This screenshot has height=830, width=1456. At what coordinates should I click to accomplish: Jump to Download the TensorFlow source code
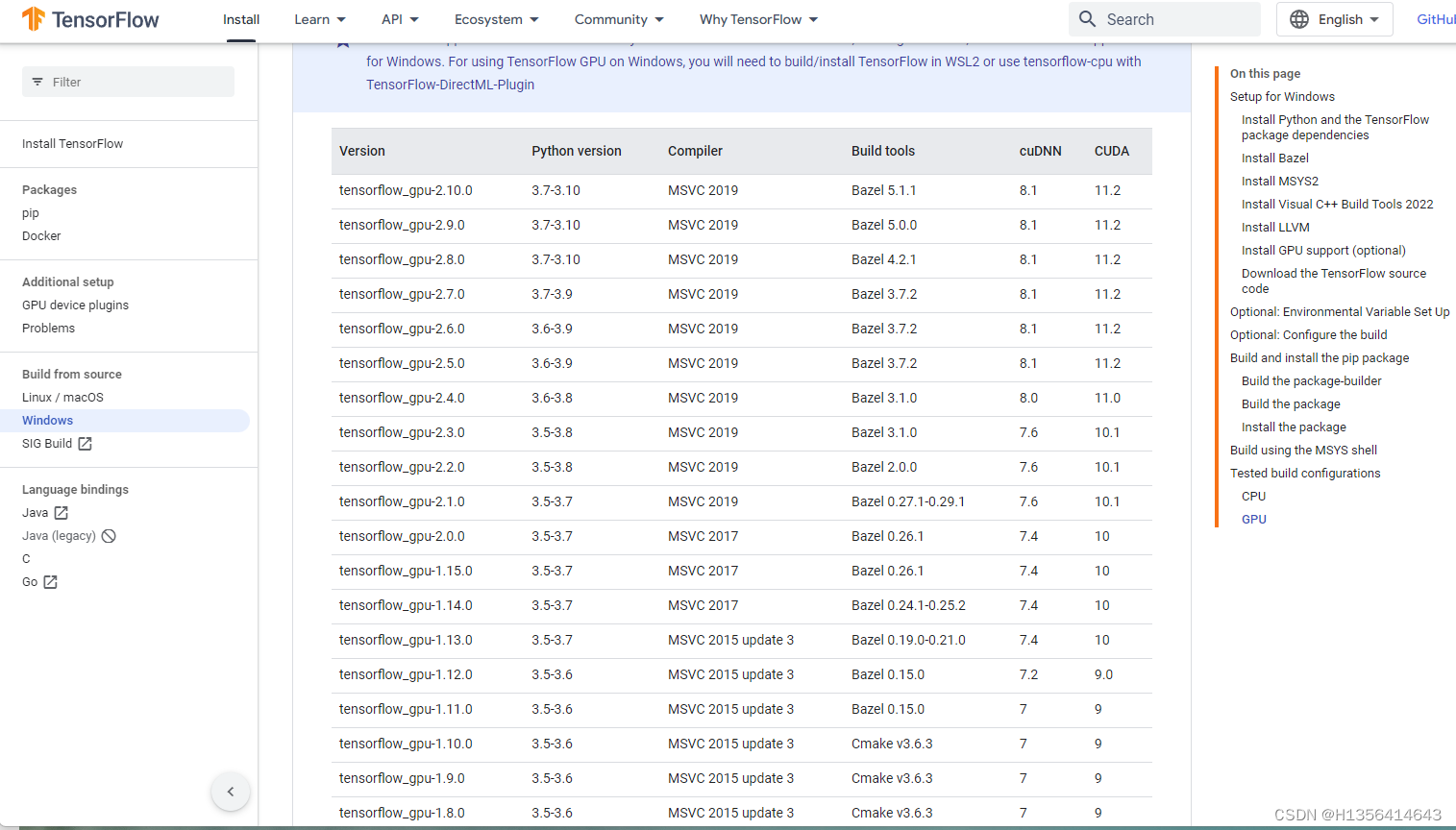click(1334, 281)
